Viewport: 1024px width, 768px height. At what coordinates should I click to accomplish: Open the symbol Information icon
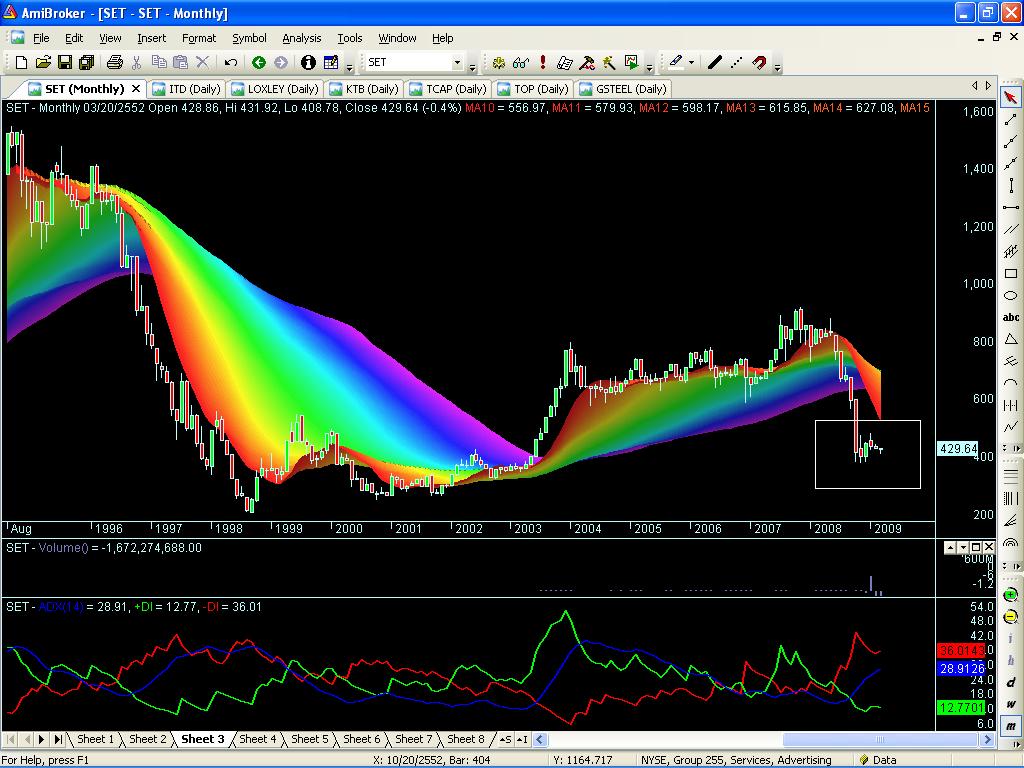point(308,63)
